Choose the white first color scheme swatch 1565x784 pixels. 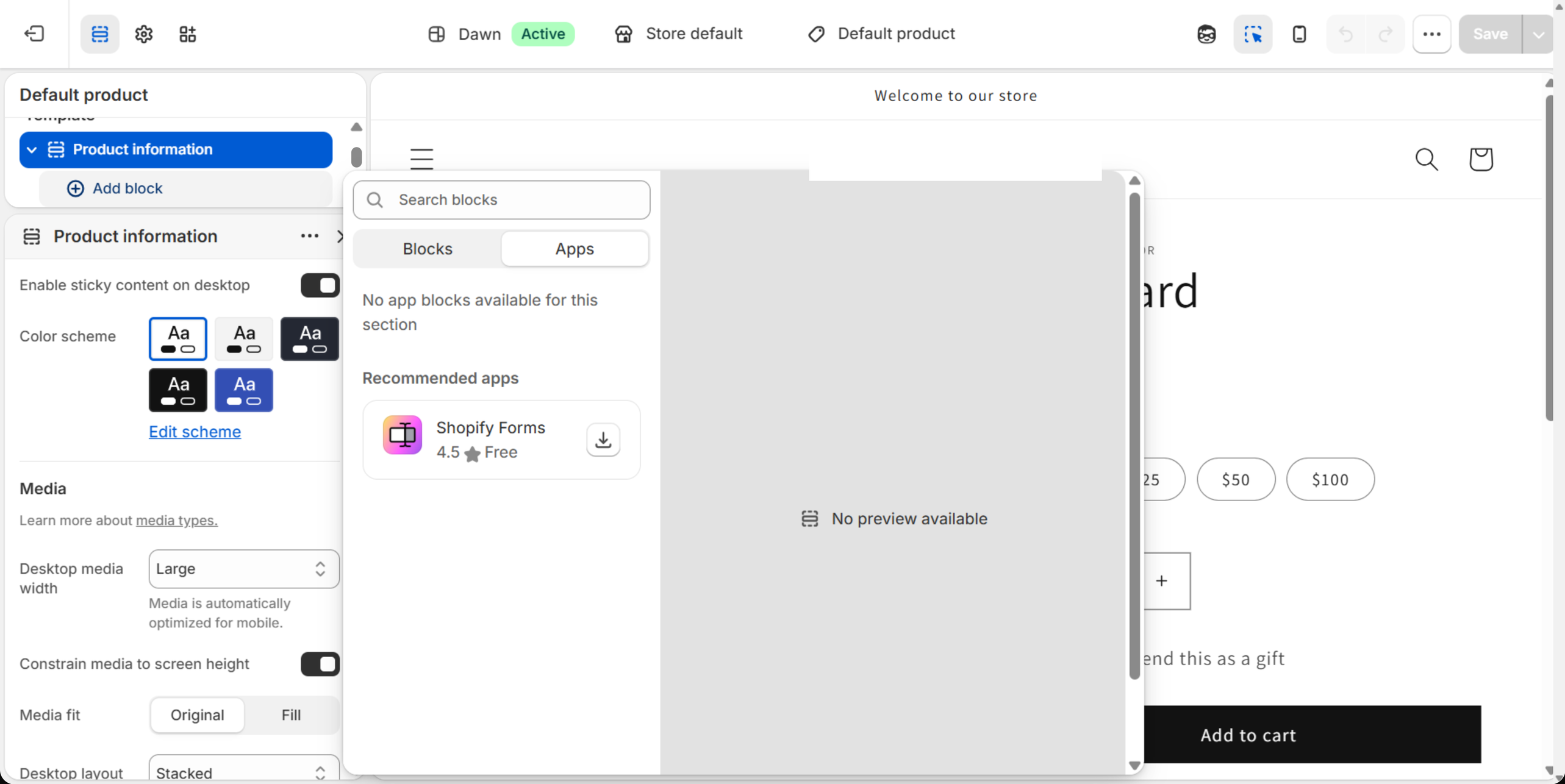coord(178,338)
